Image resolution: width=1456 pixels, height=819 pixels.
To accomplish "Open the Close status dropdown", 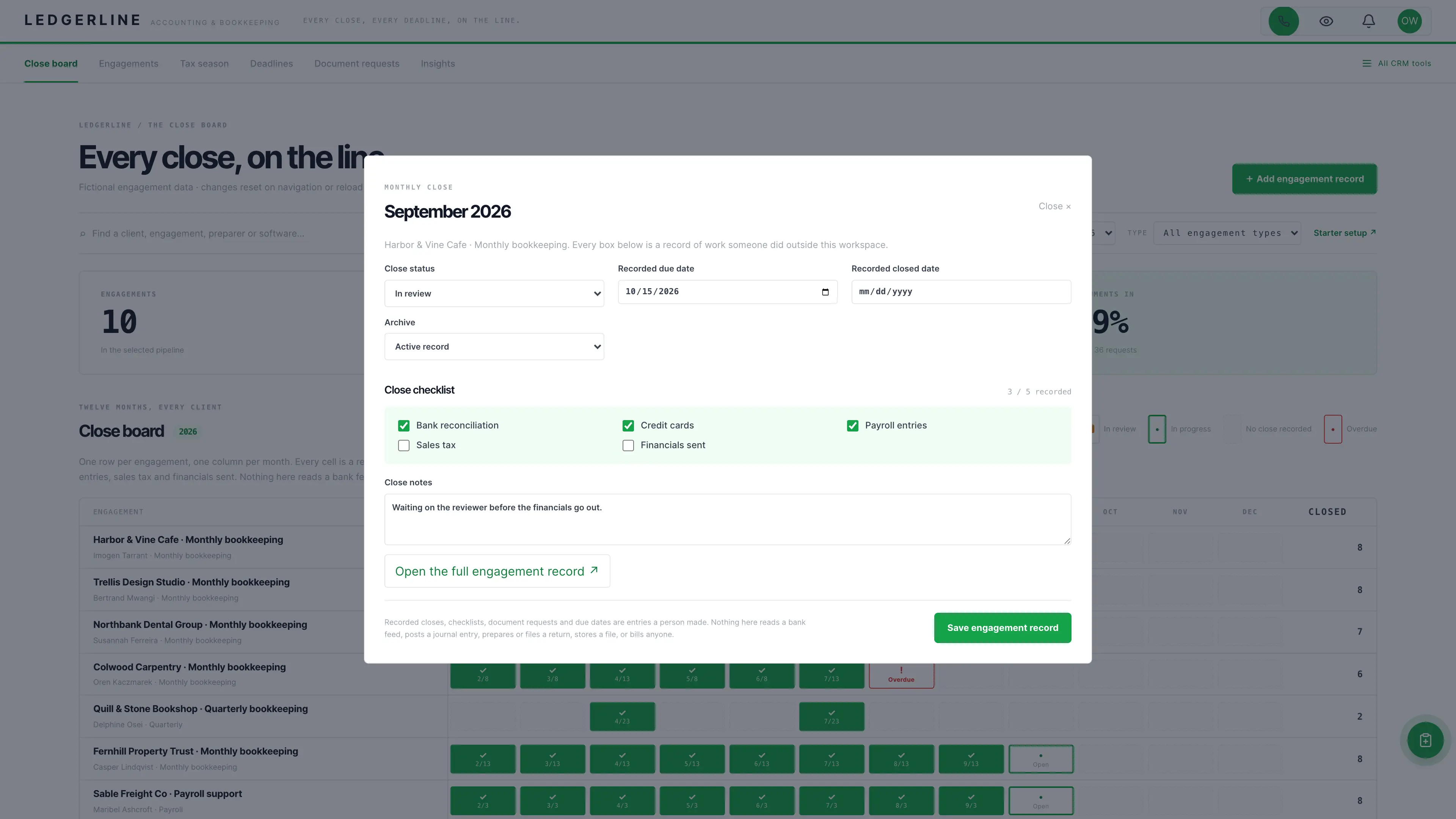I will point(494,293).
